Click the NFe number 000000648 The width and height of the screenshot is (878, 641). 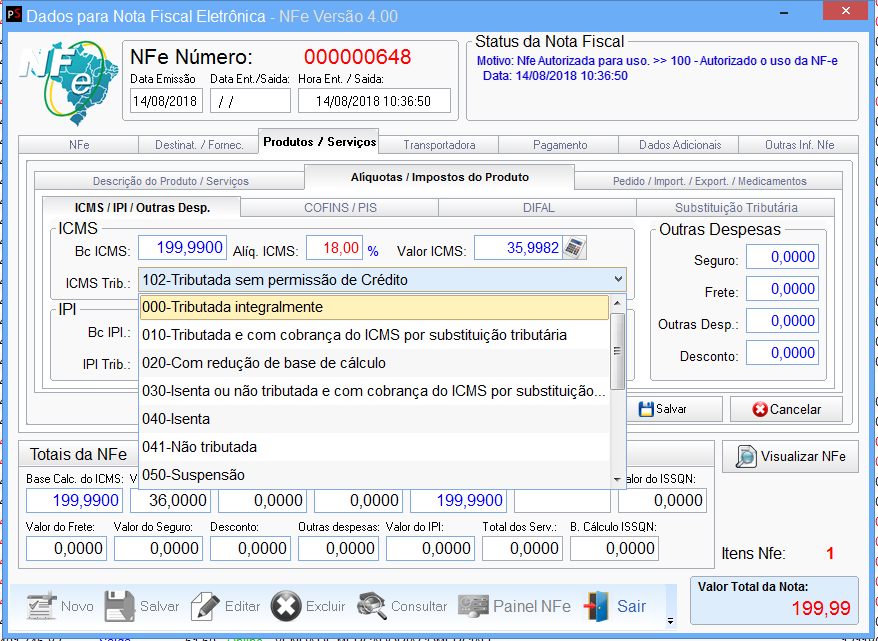click(x=357, y=57)
